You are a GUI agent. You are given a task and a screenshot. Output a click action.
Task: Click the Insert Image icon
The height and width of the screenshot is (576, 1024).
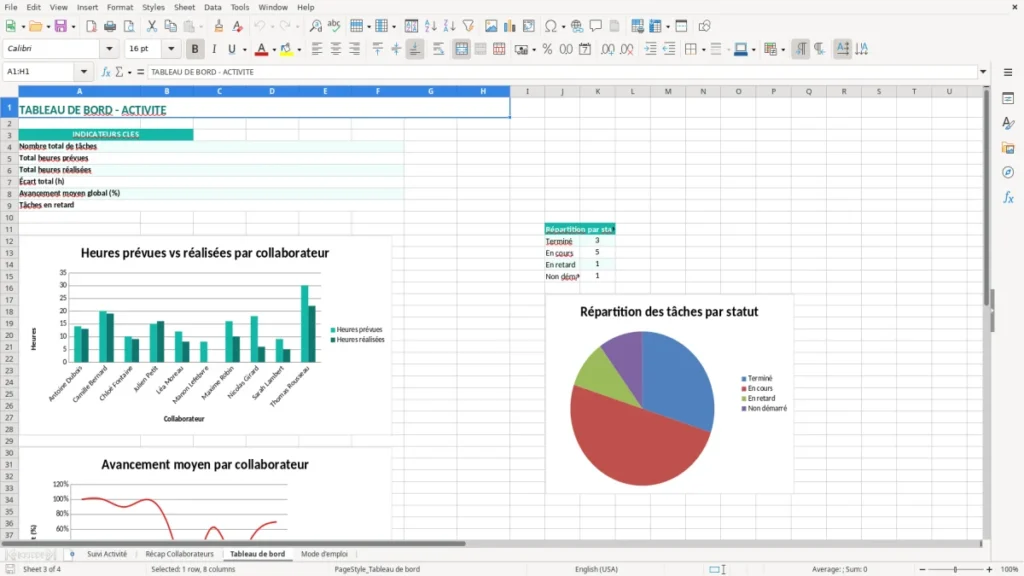coord(491,26)
